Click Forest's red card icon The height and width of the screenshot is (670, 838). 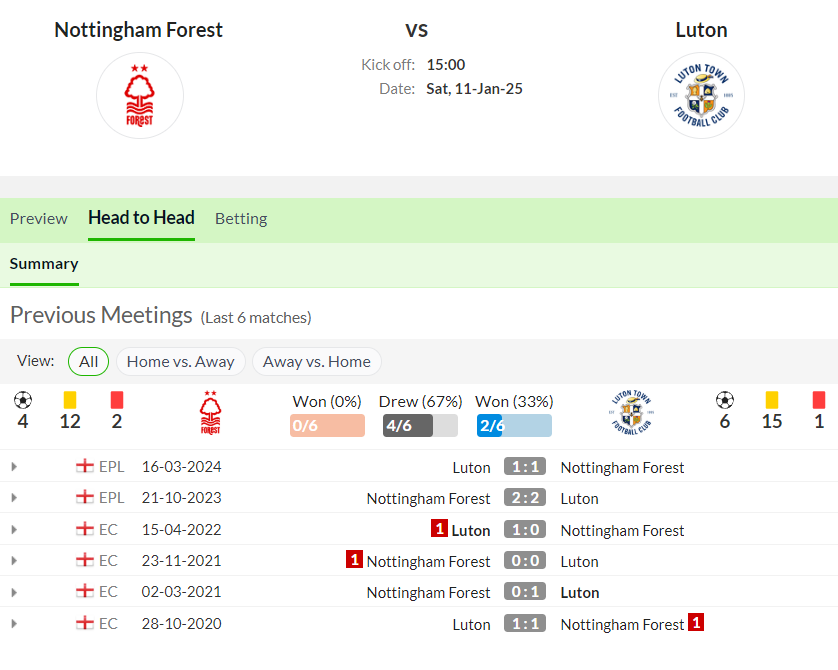[117, 400]
